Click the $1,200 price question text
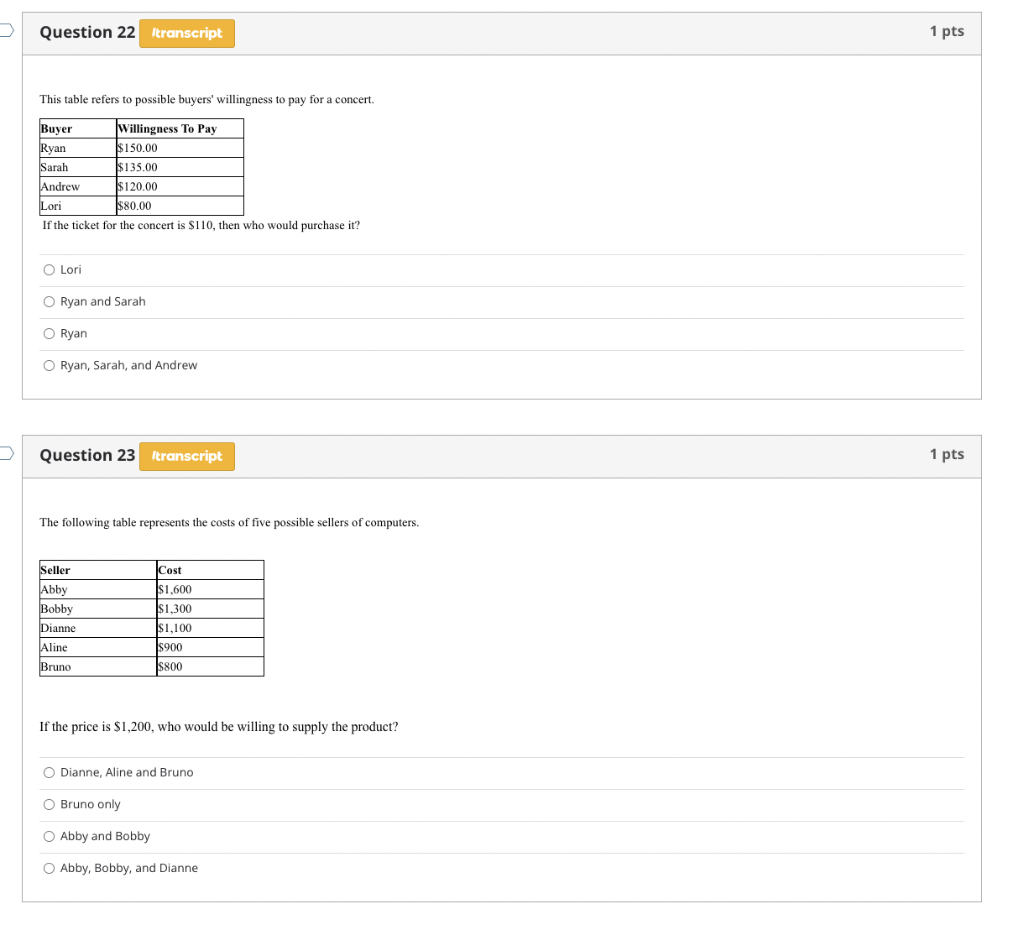The image size is (1024, 930). [219, 727]
